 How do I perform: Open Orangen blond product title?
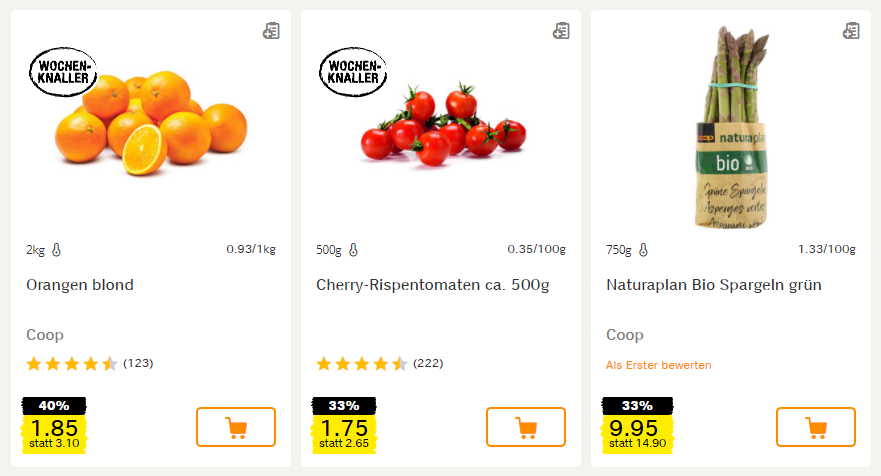click(80, 285)
